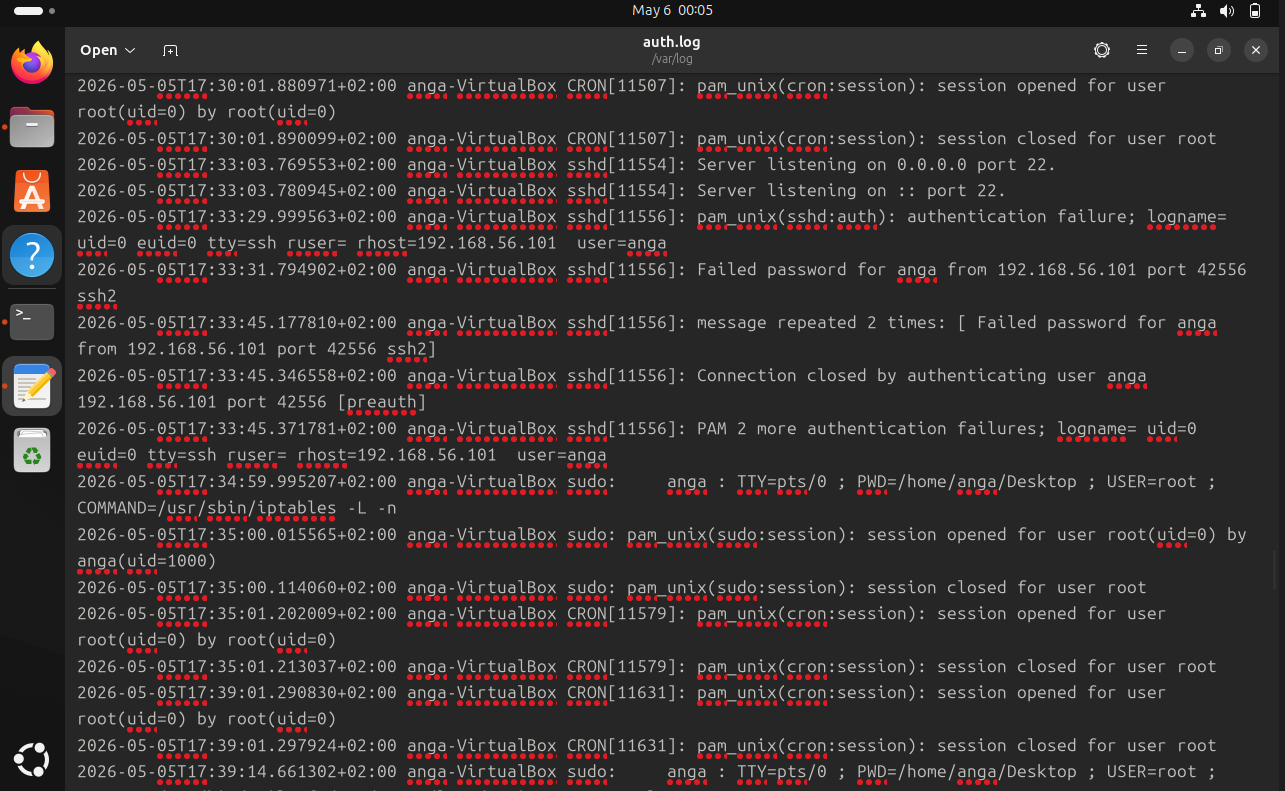Click 'anga(uid=1000)' text
The image size is (1285, 791).
pos(146,560)
